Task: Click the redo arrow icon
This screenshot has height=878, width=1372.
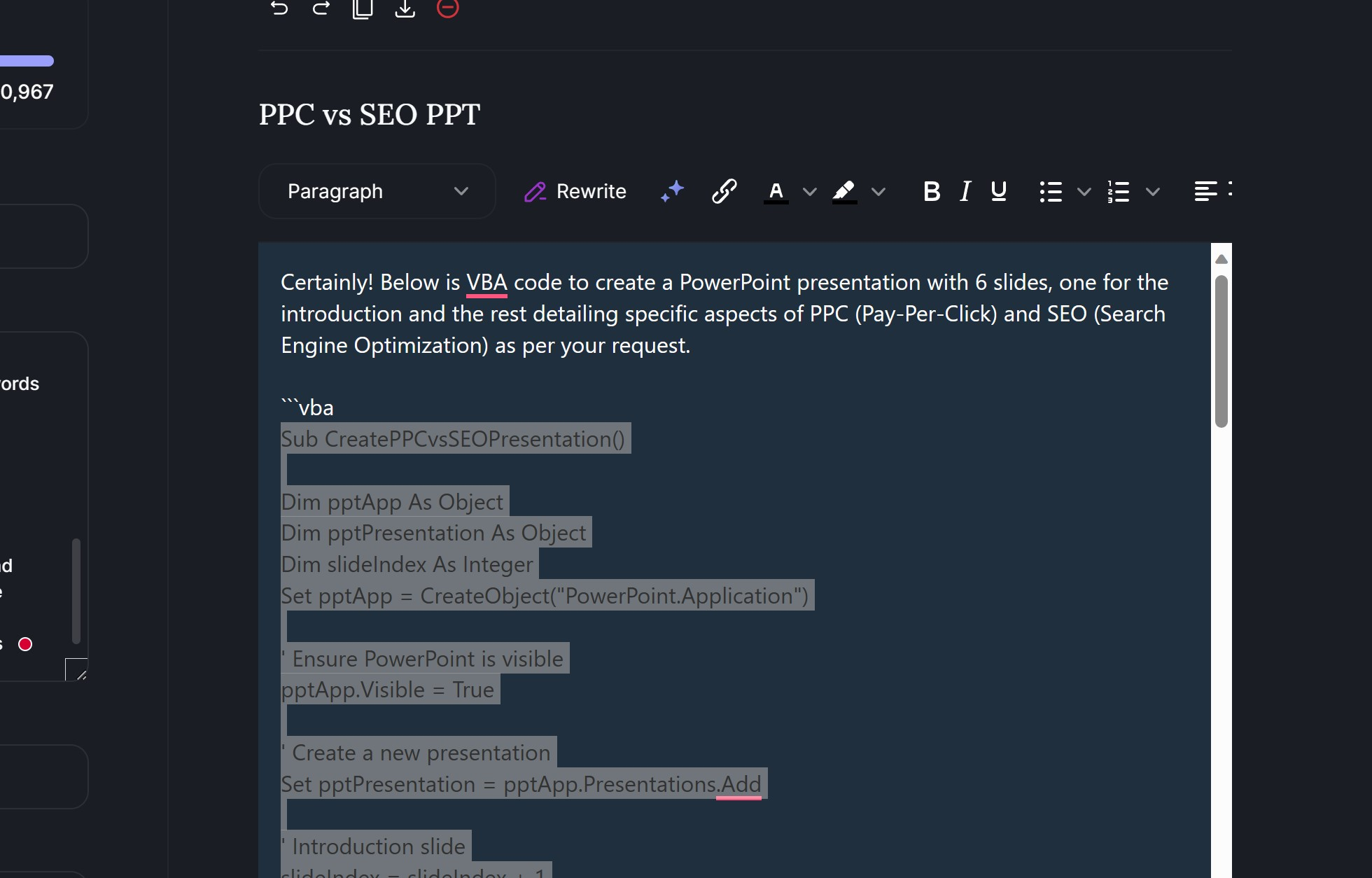Action: tap(321, 8)
